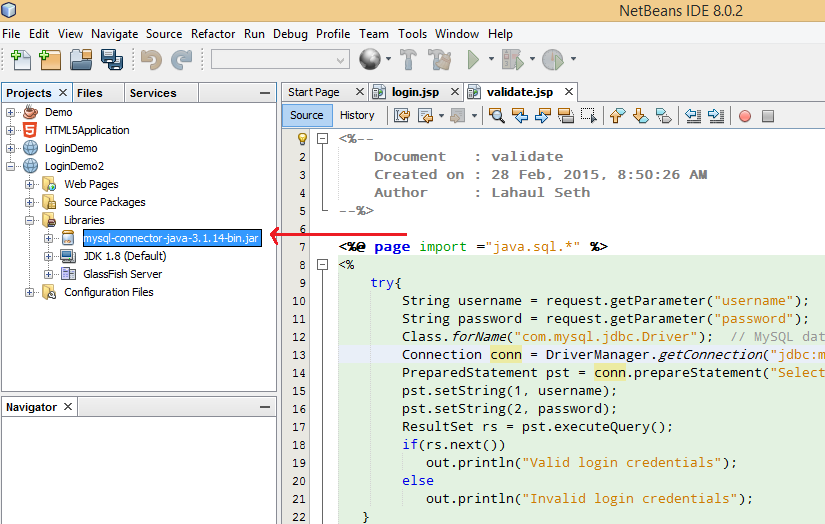The image size is (825, 524).
Task: Open the Refactor menu
Action: 213,34
